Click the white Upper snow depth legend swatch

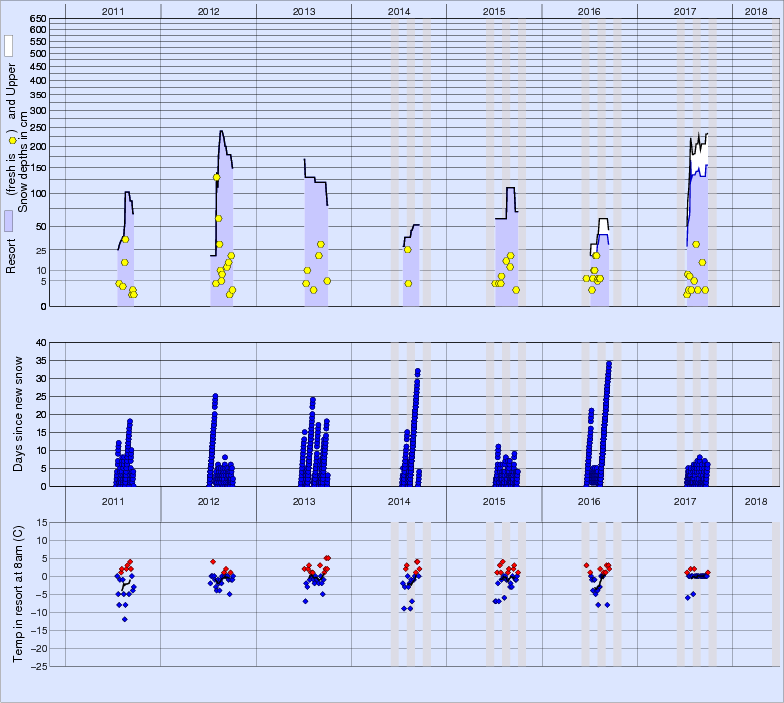point(8,45)
